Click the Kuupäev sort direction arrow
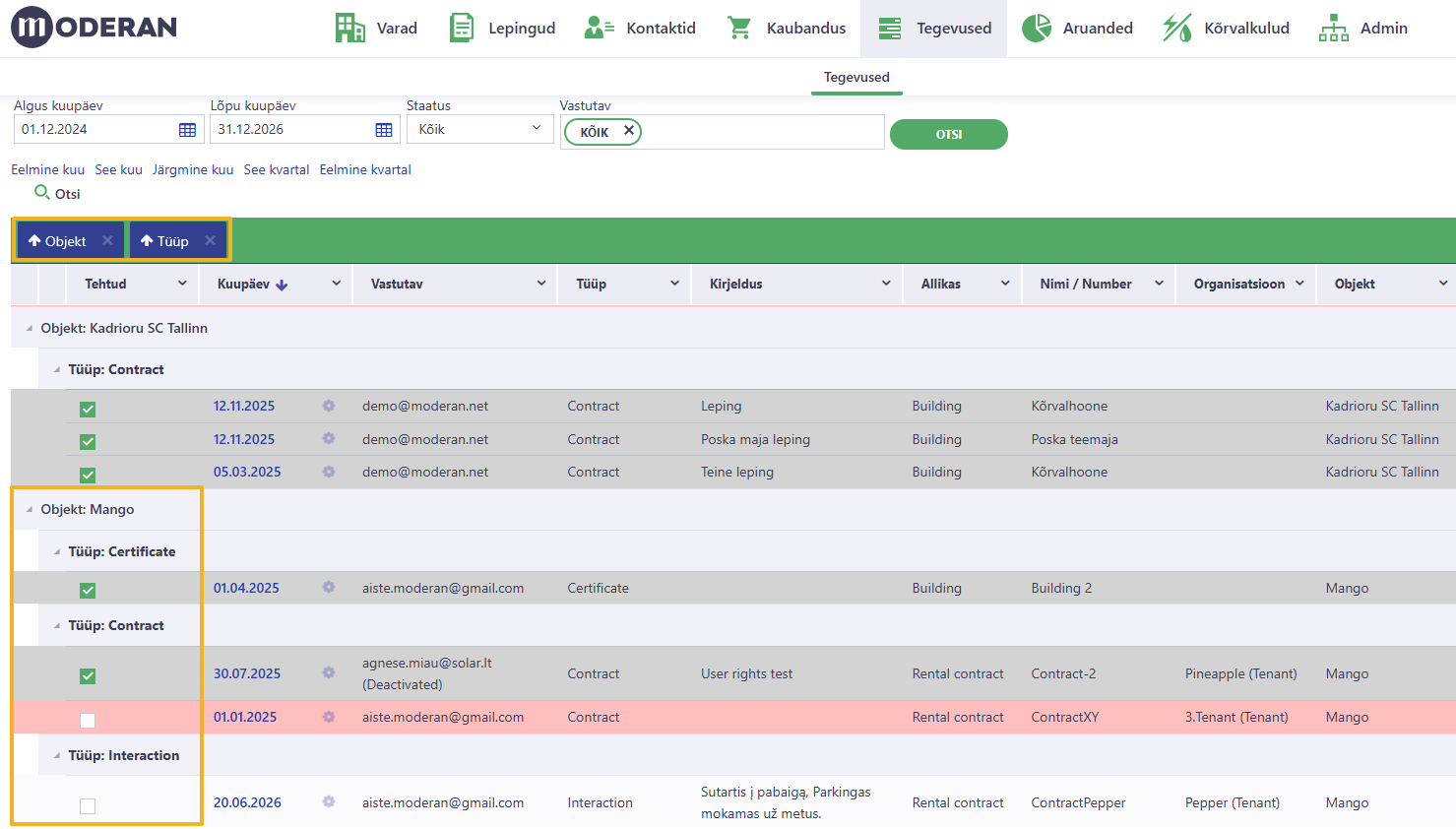Image resolution: width=1456 pixels, height=829 pixels. pos(282,285)
